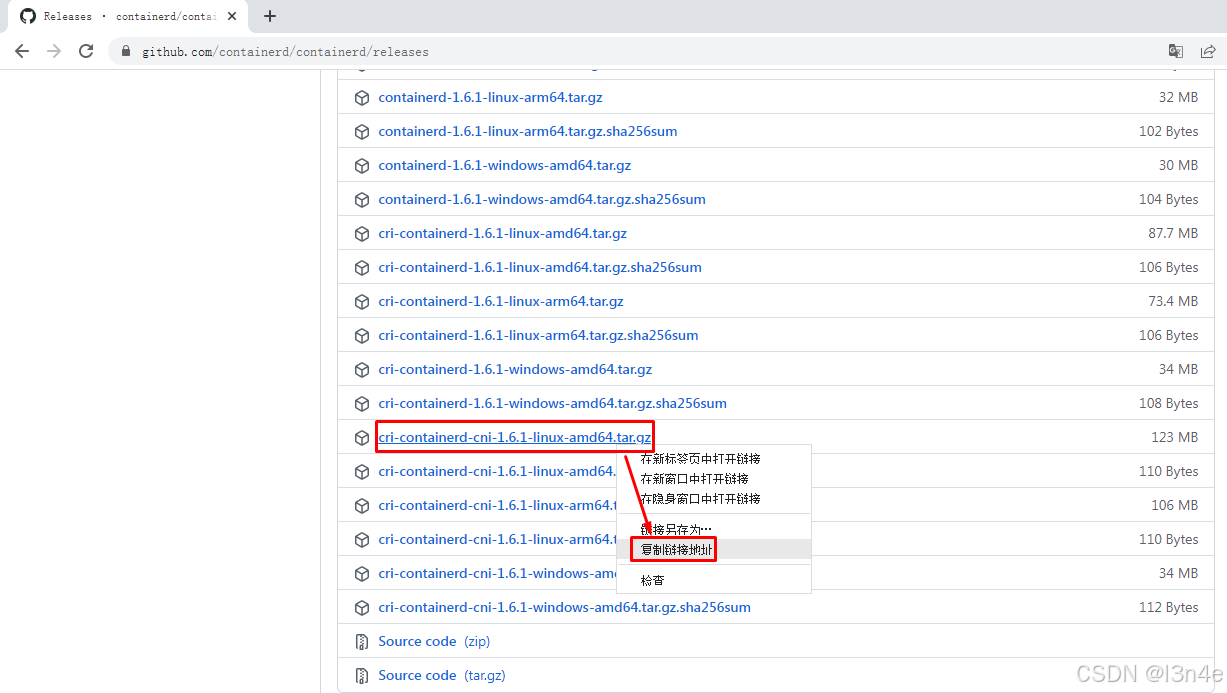Download cri-containerd-1.6.1-linux-arm64.tar.gz
Viewport: 1227px width, 693px height.
(501, 302)
